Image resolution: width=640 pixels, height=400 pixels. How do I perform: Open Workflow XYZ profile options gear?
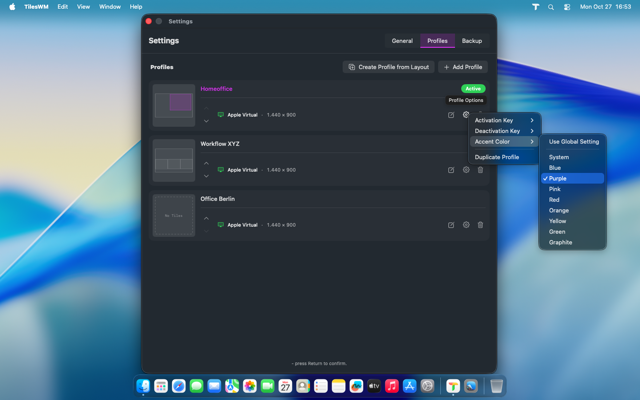coord(466,170)
